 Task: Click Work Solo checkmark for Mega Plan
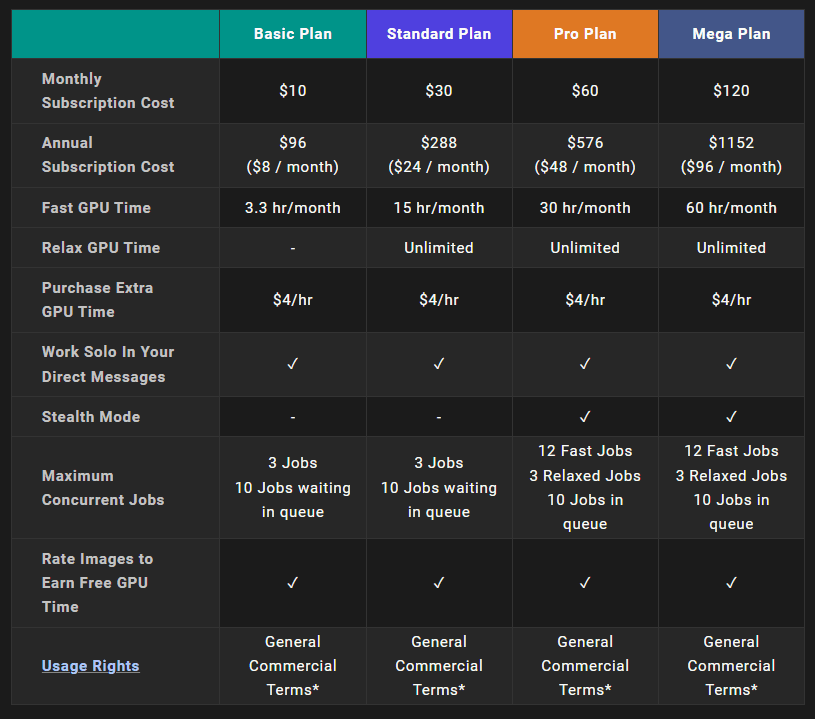[731, 364]
